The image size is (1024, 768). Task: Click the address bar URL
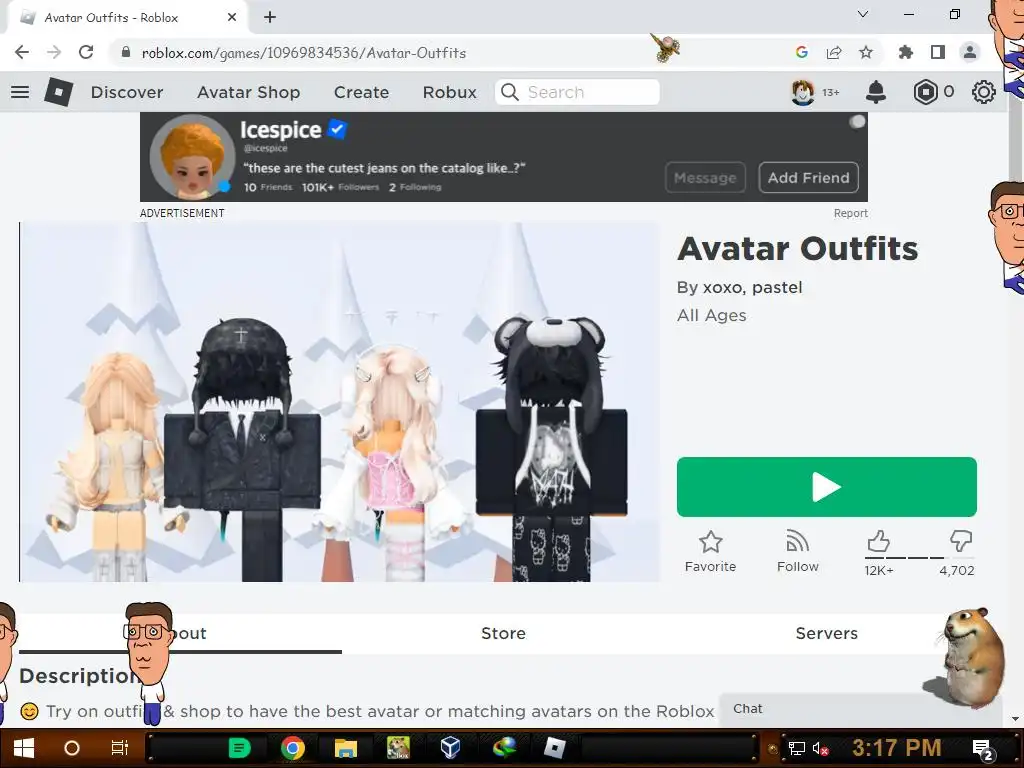304,53
